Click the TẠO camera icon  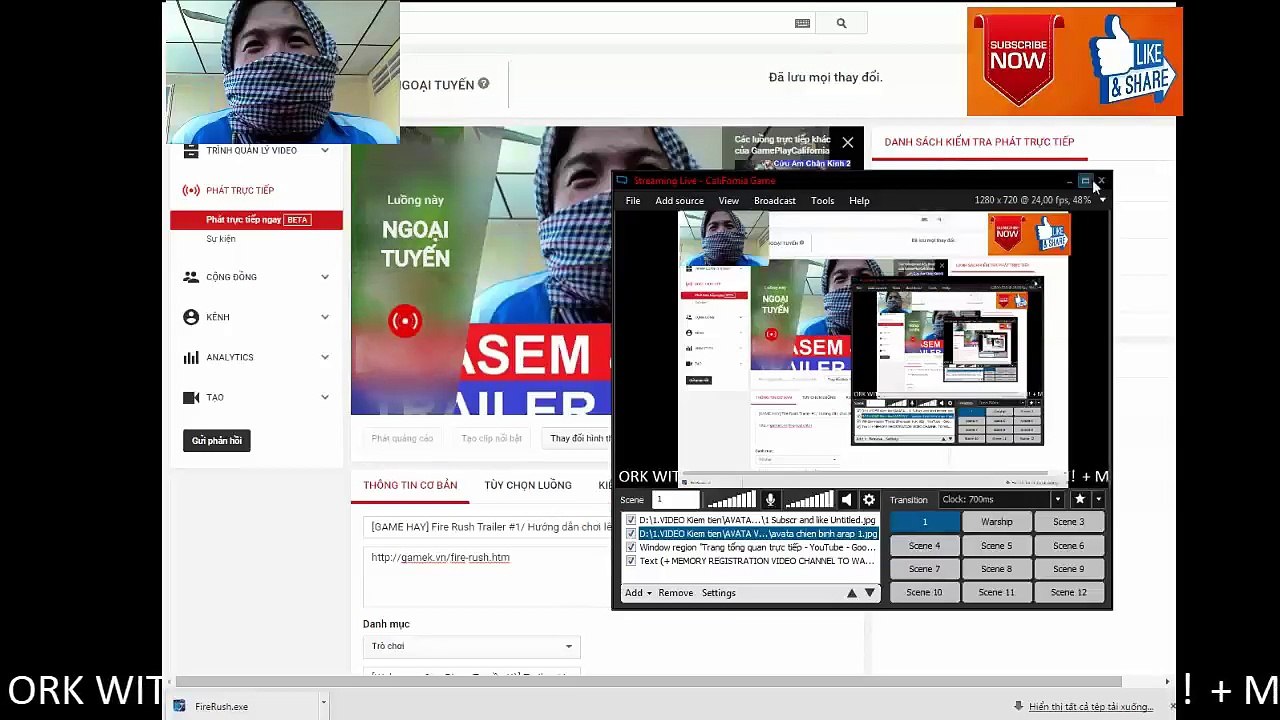point(191,397)
